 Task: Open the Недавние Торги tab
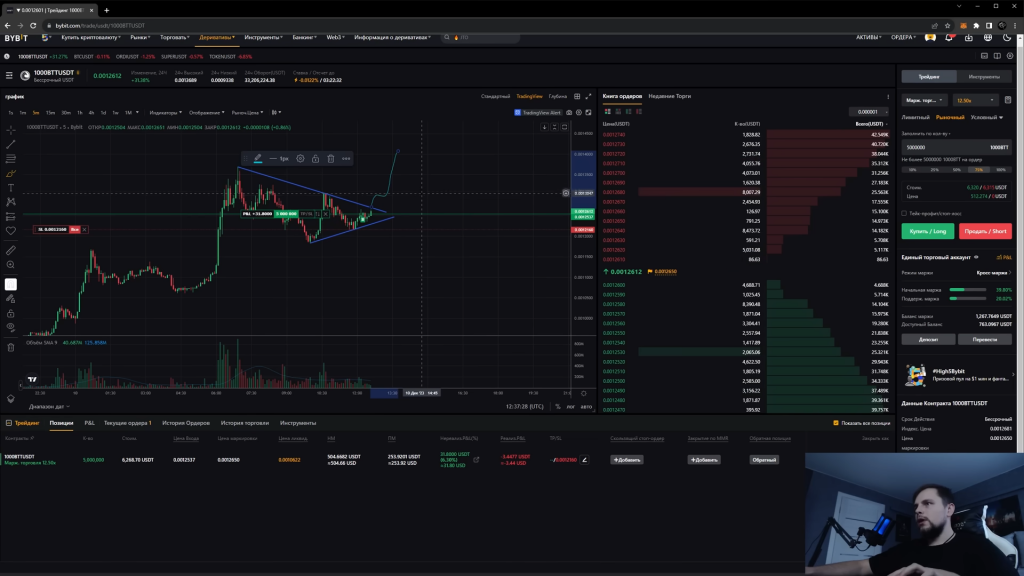tap(669, 96)
